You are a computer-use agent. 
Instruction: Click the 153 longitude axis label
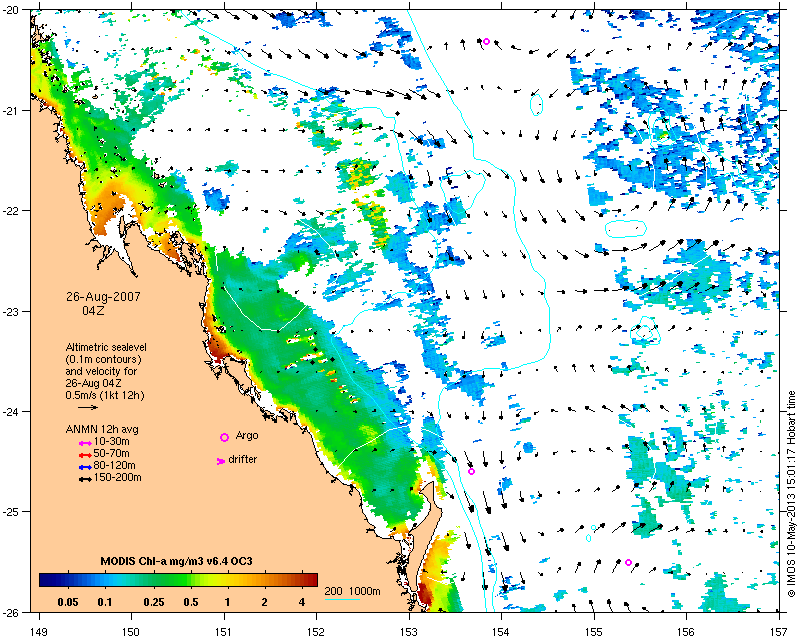pyautogui.click(x=409, y=632)
